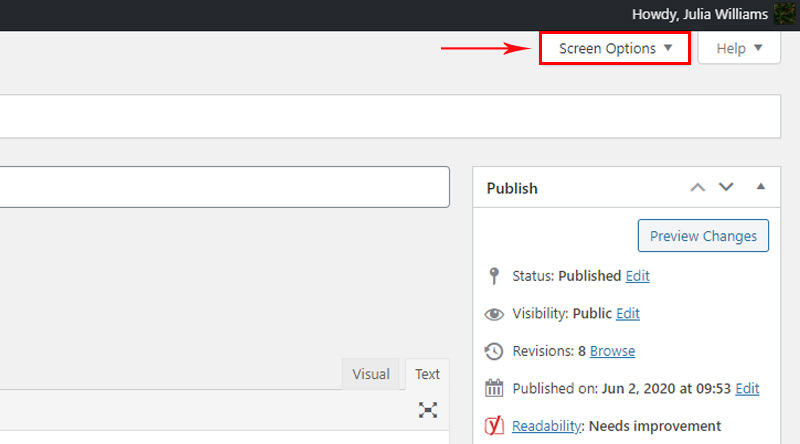Screen dimensions: 800x444
Task: Toggle distraction-free fullscreen writing mode
Action: point(428,410)
